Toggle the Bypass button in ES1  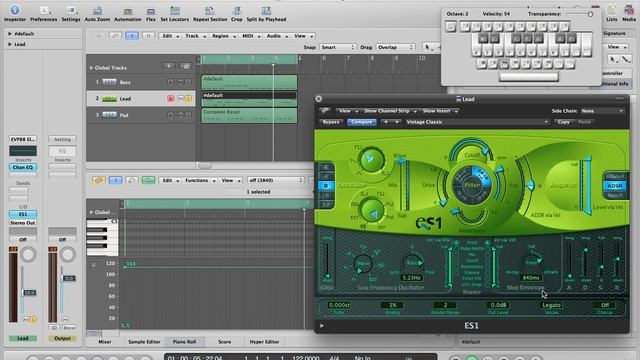pos(331,122)
